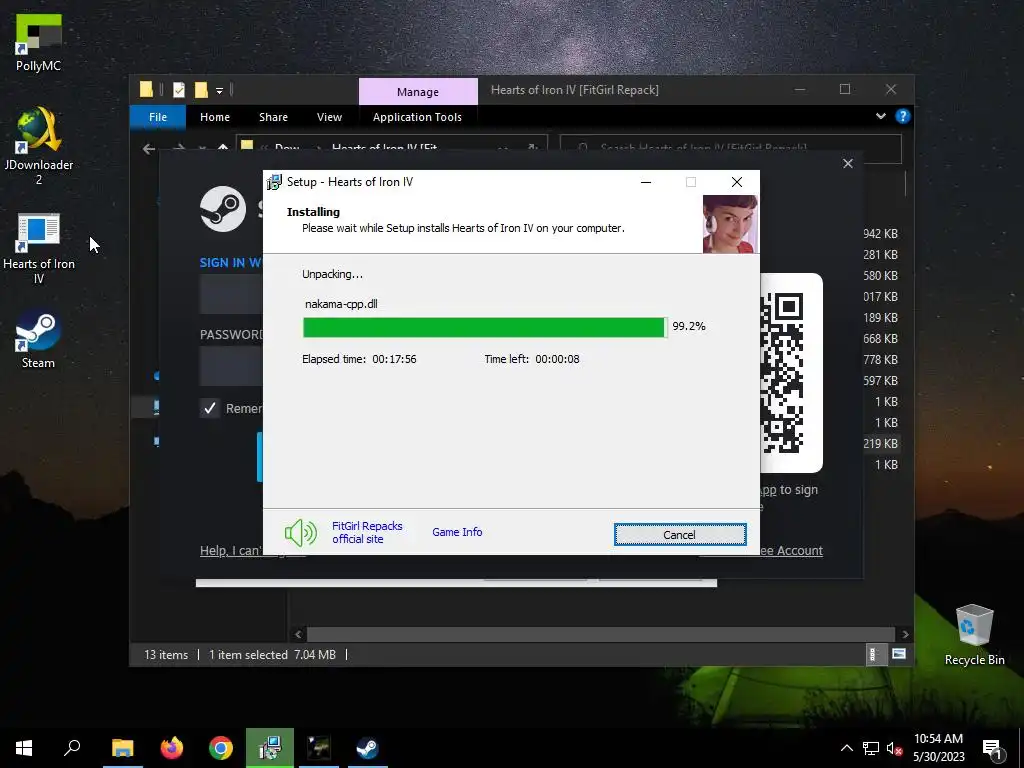
Task: Toggle Steam Remember me checkbox
Action: pos(210,408)
